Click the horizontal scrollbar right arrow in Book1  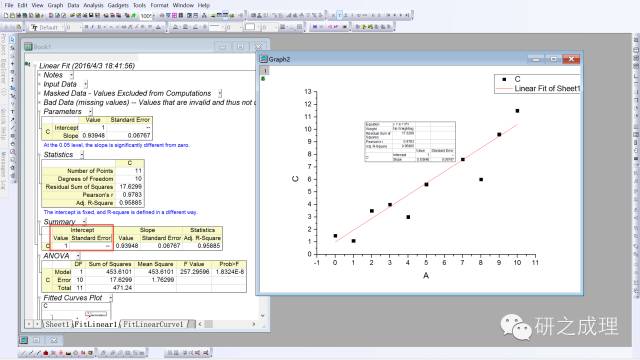[x=253, y=324]
